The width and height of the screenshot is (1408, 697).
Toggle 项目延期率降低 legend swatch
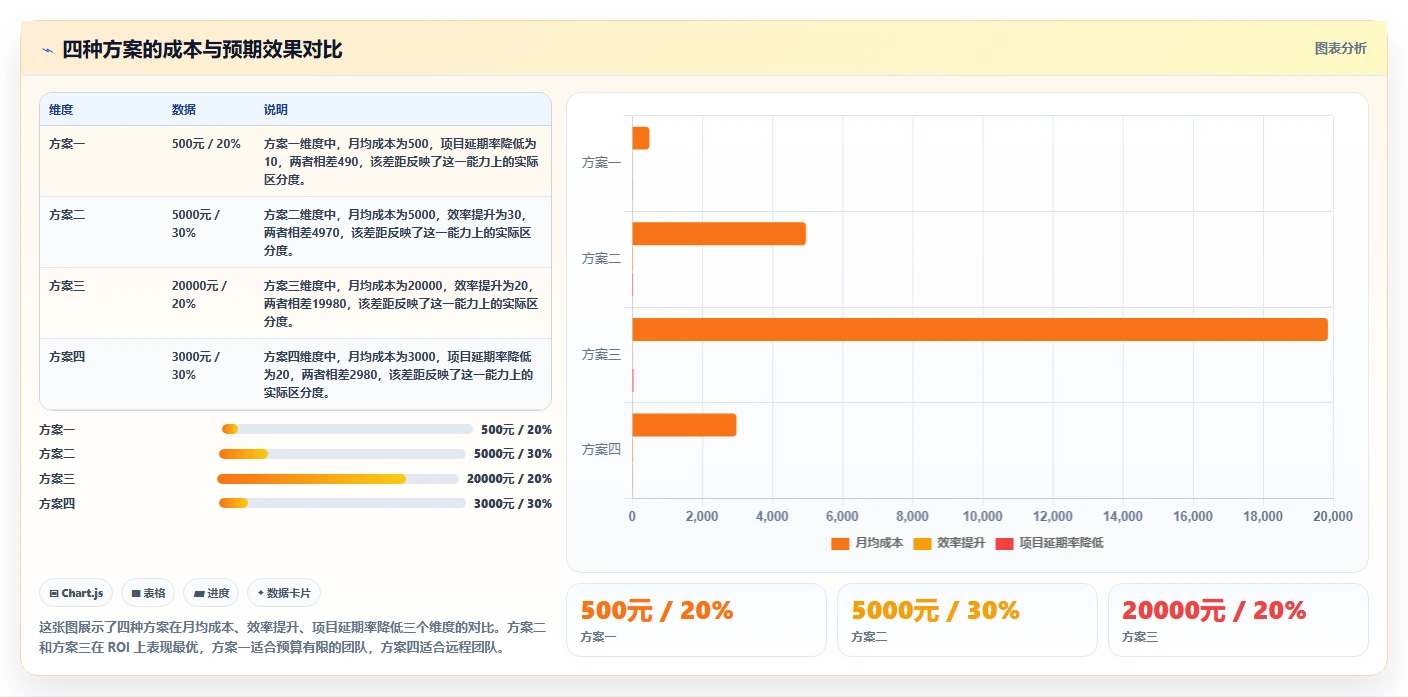tap(1005, 543)
